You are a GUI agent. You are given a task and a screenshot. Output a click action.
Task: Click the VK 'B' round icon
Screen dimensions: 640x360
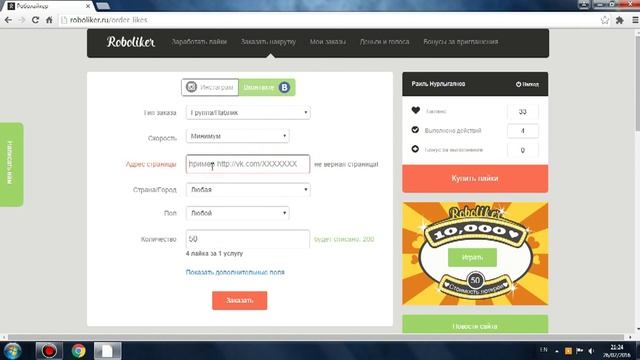284,87
